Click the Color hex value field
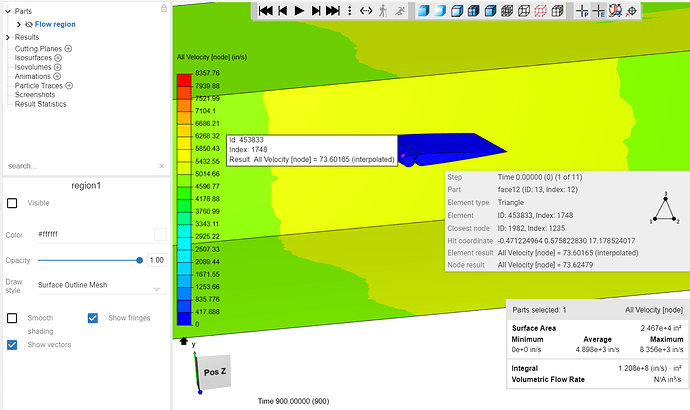This screenshot has height=410, width=690. coord(95,234)
